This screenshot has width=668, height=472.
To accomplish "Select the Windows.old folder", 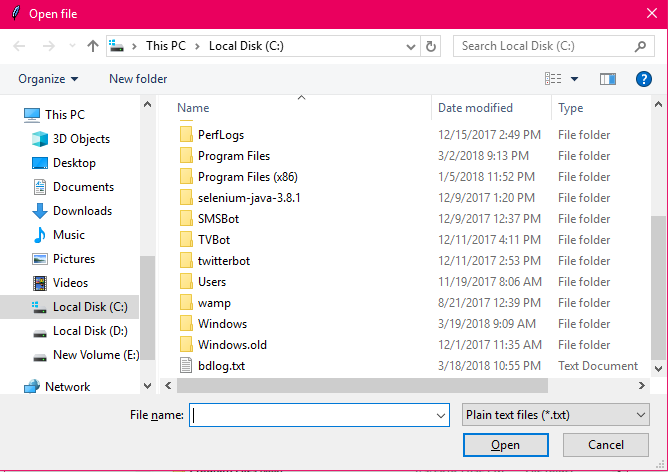I will click(x=232, y=345).
